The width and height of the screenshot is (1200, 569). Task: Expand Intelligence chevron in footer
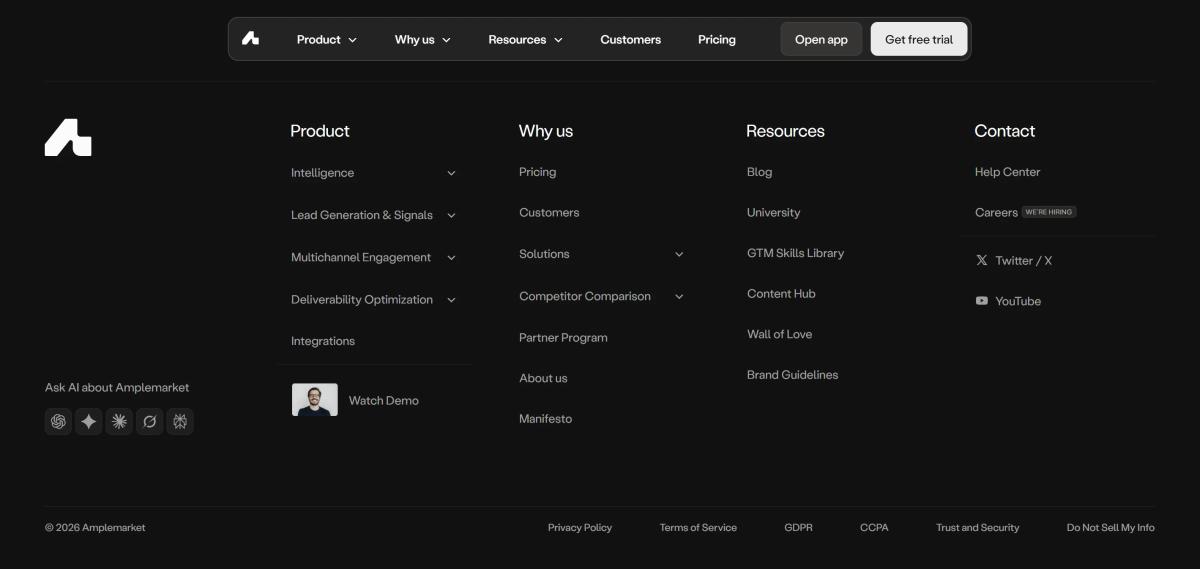pyautogui.click(x=451, y=173)
